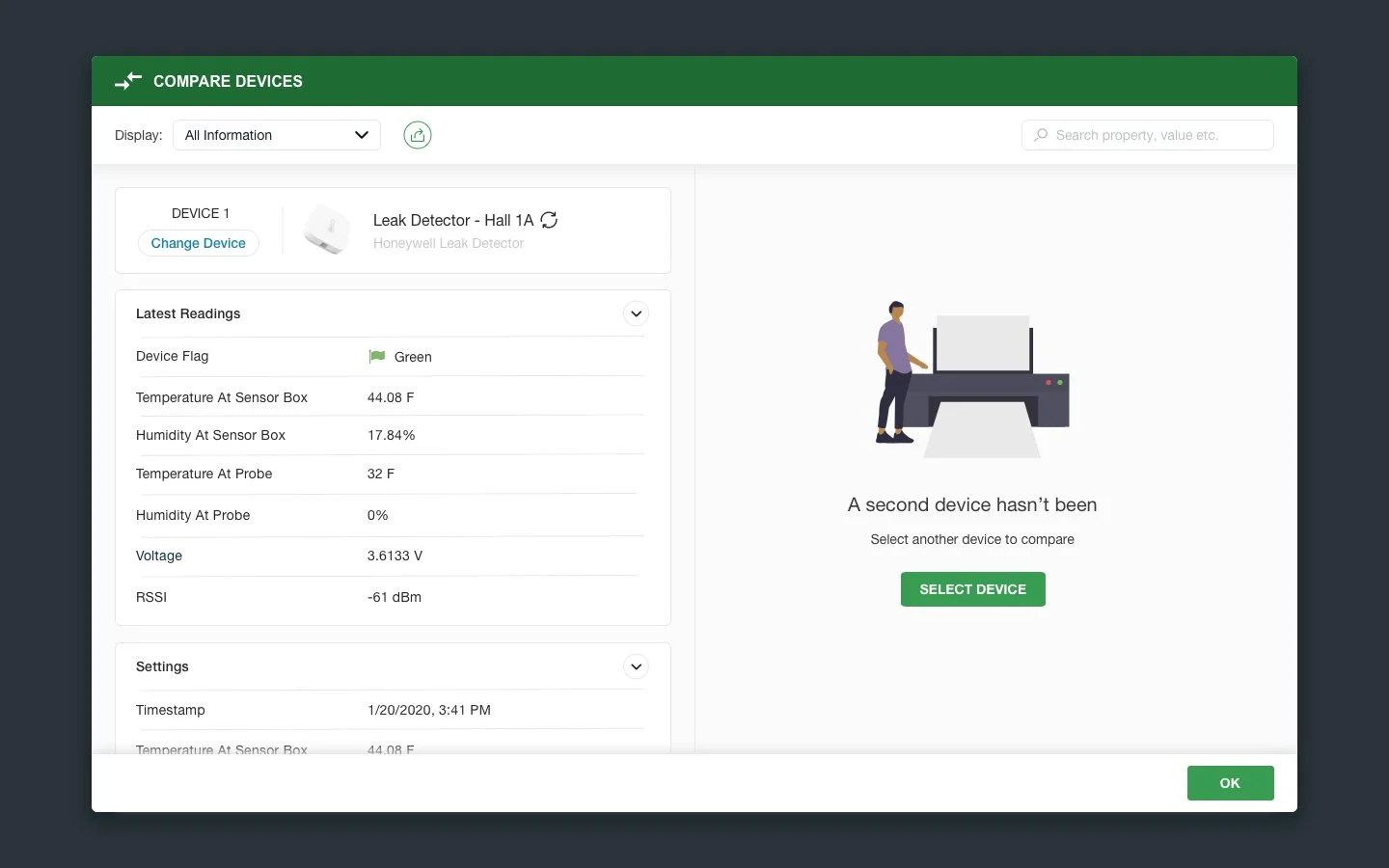Click the Temperature At Probe label

(204, 474)
